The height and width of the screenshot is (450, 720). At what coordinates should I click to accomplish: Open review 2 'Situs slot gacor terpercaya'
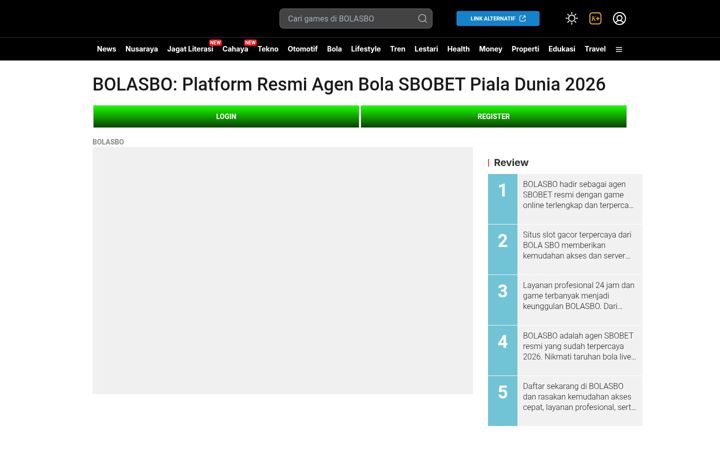[565, 249]
